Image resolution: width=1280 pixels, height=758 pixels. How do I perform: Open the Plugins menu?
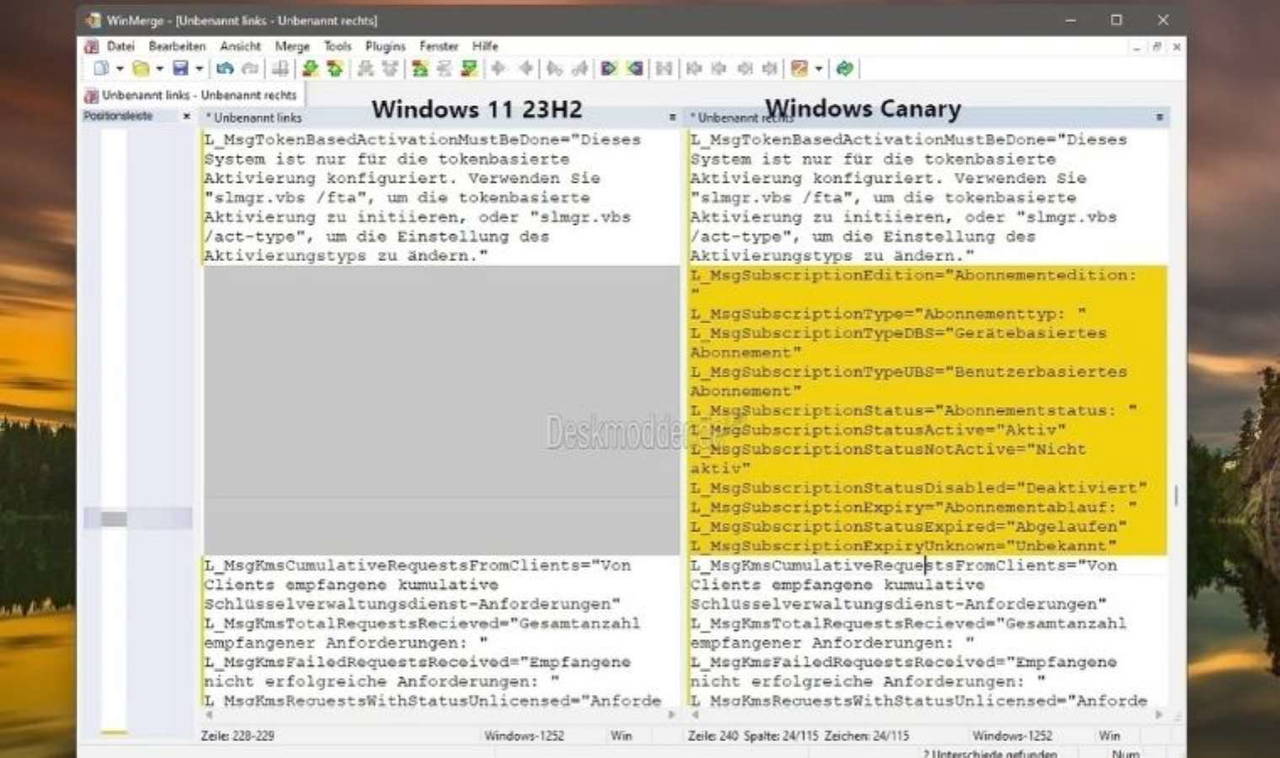pyautogui.click(x=385, y=46)
